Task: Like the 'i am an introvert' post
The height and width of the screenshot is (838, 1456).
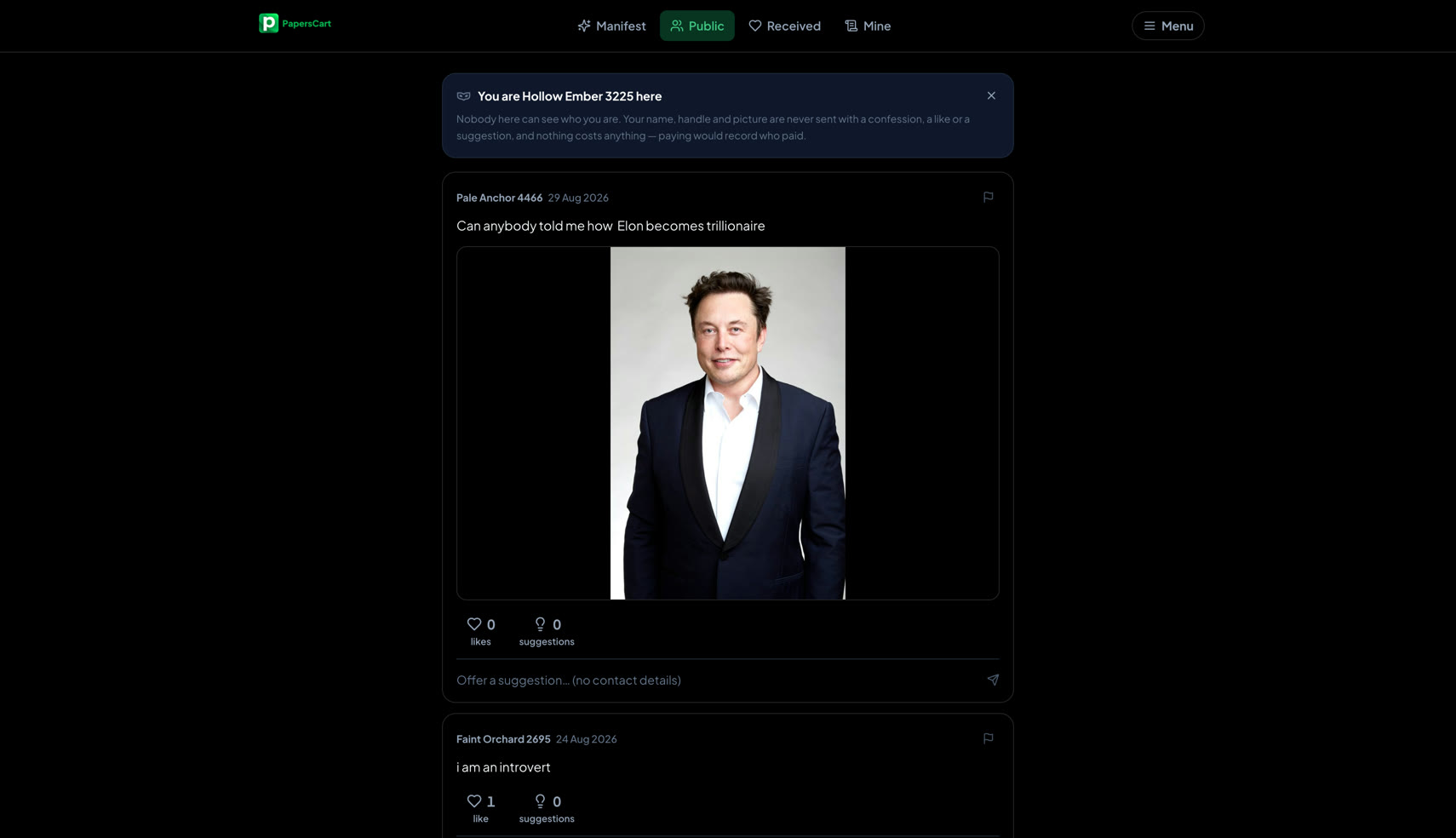Action: (481, 808)
